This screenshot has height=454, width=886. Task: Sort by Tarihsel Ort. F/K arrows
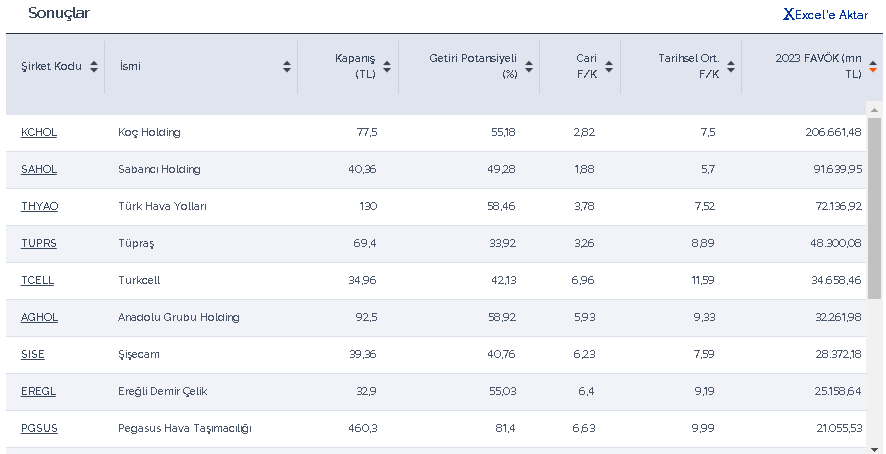(731, 67)
